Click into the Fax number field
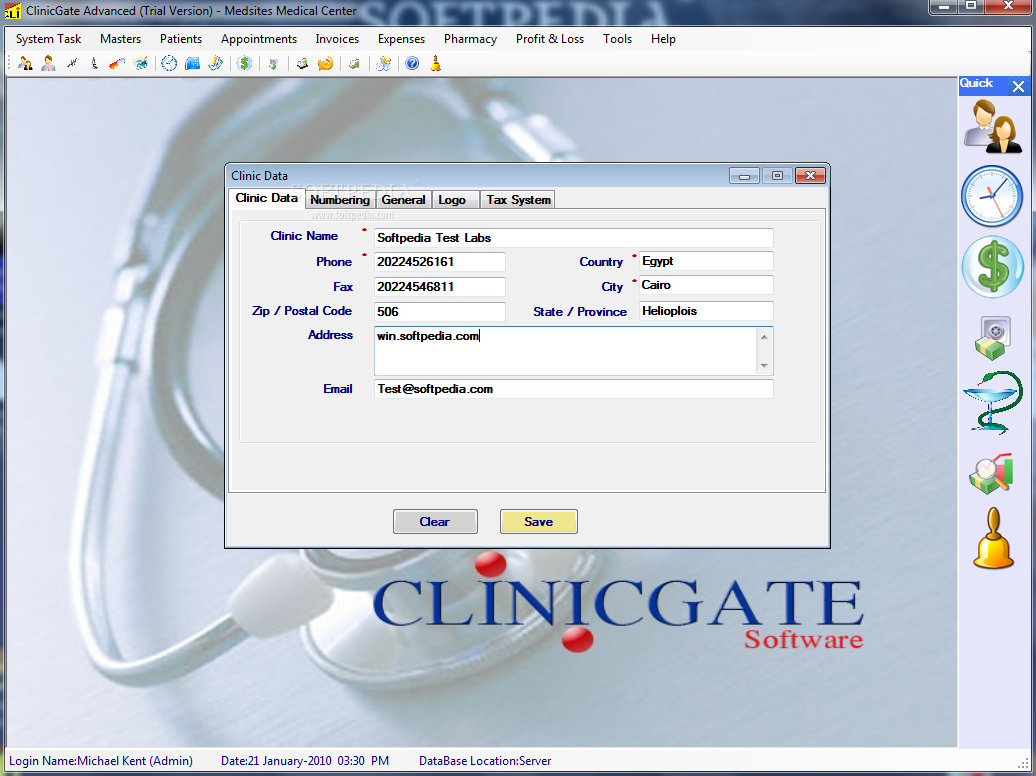Image resolution: width=1036 pixels, height=776 pixels. tap(439, 287)
